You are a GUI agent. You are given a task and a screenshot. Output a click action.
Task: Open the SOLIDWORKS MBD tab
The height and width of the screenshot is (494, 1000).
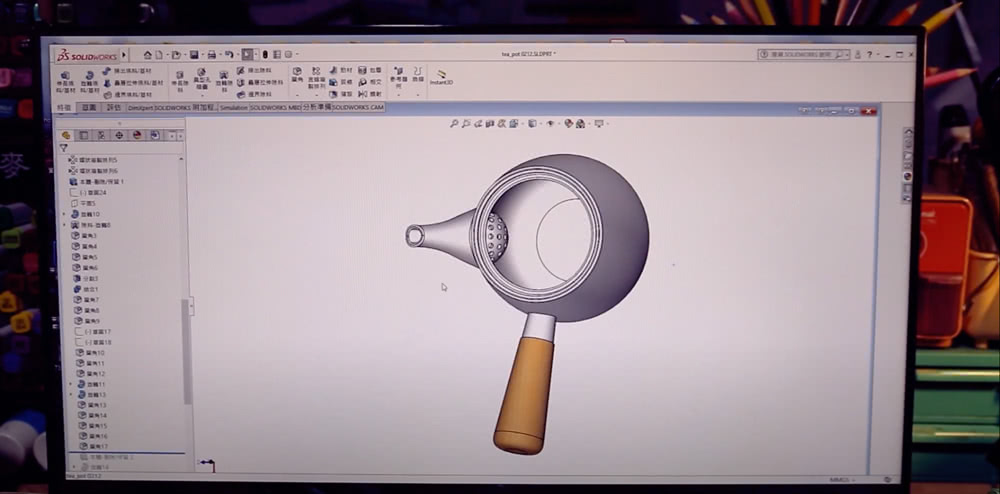[294, 107]
